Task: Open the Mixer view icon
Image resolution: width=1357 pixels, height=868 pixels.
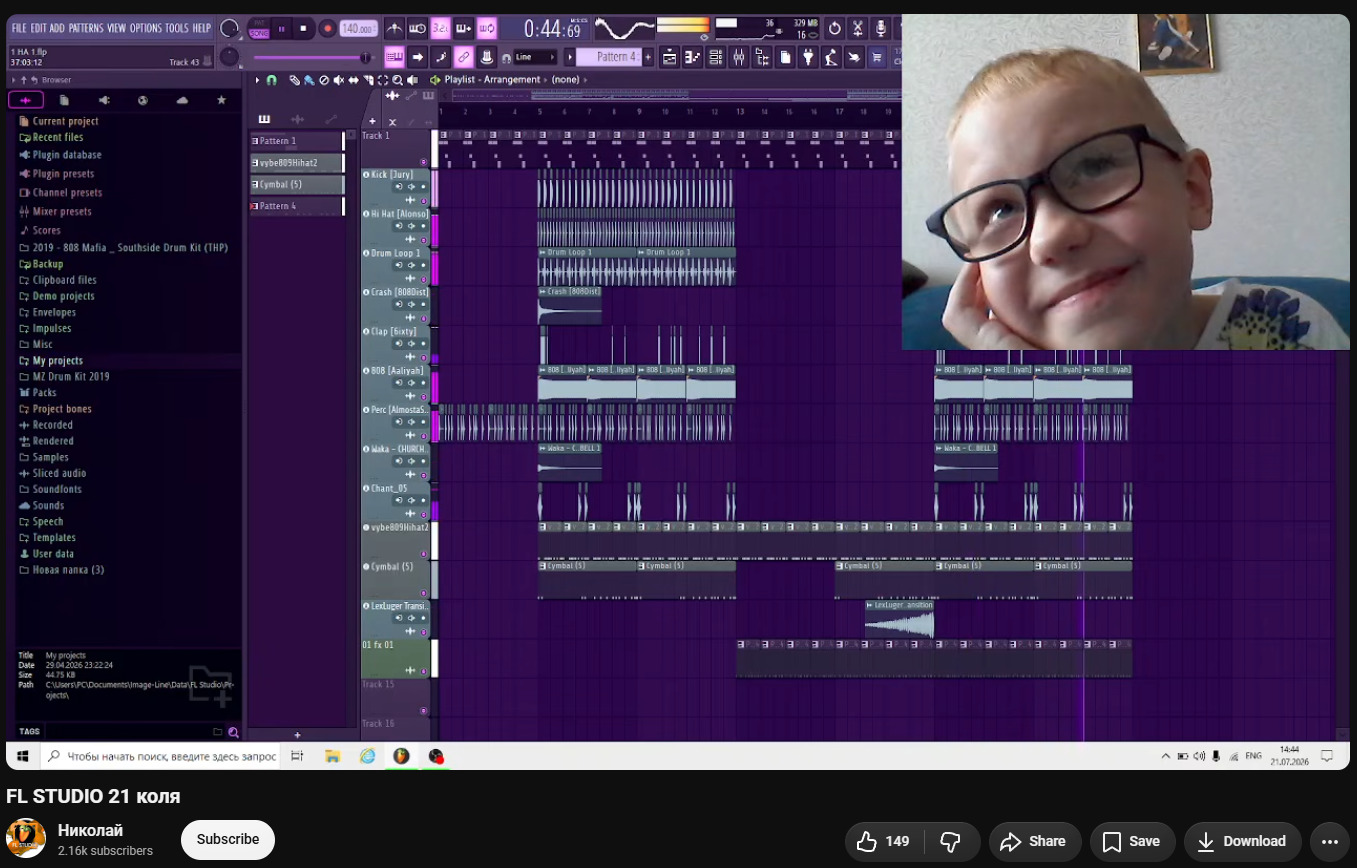Action: coord(738,58)
